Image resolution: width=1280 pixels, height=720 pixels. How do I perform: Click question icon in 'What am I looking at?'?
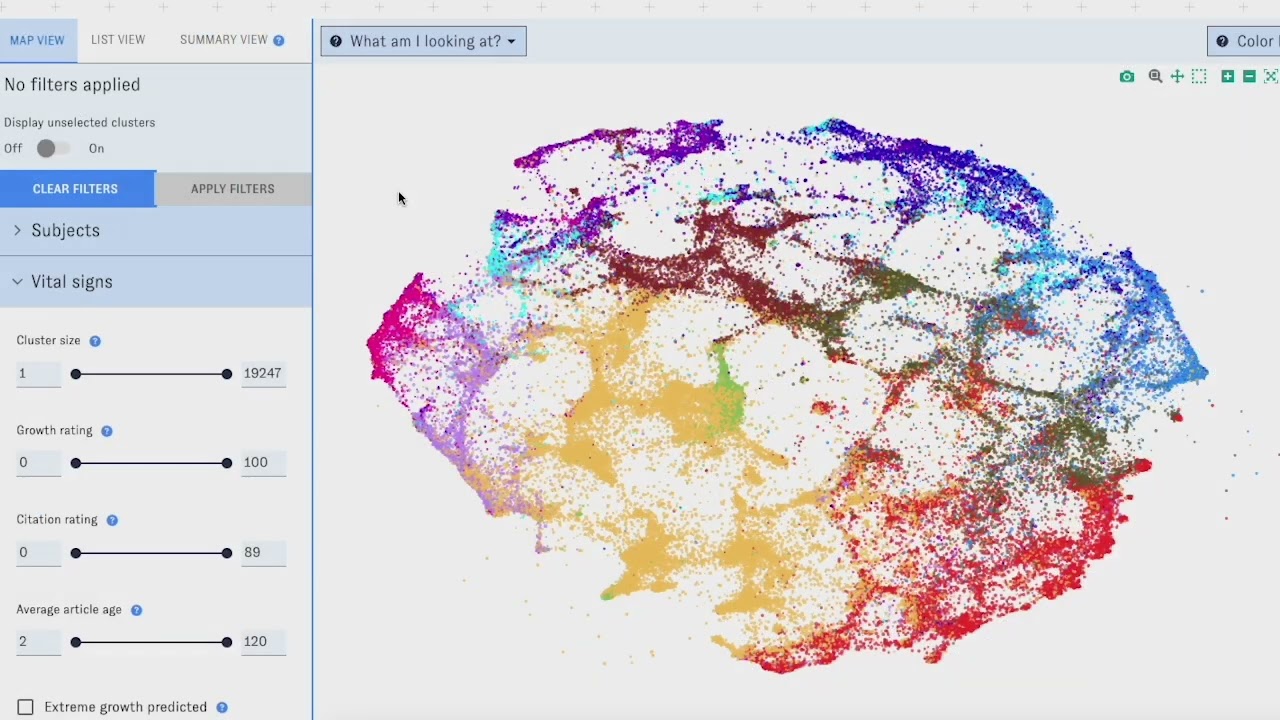coord(336,41)
